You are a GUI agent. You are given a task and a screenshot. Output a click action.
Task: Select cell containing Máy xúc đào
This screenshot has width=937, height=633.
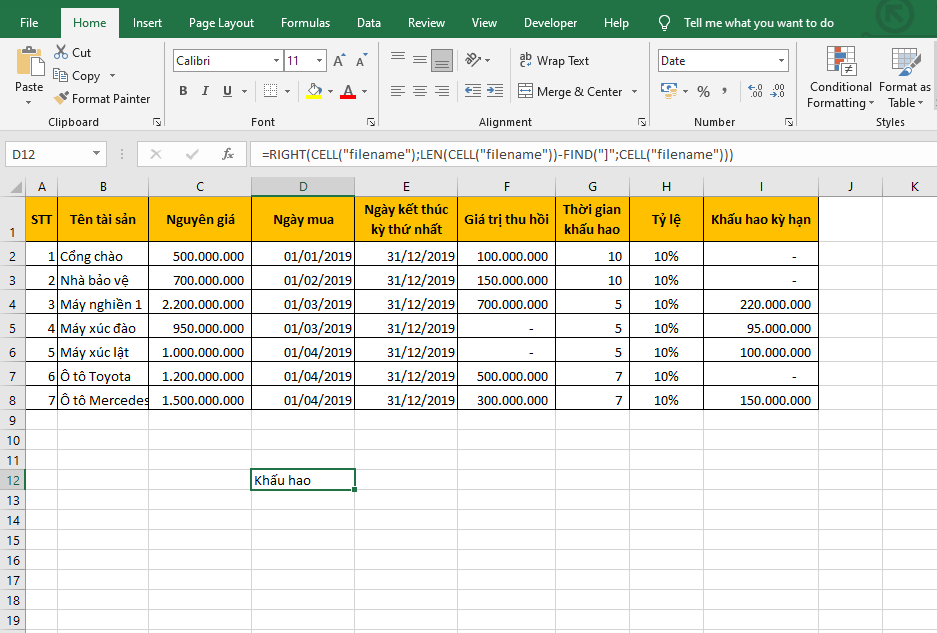click(102, 328)
